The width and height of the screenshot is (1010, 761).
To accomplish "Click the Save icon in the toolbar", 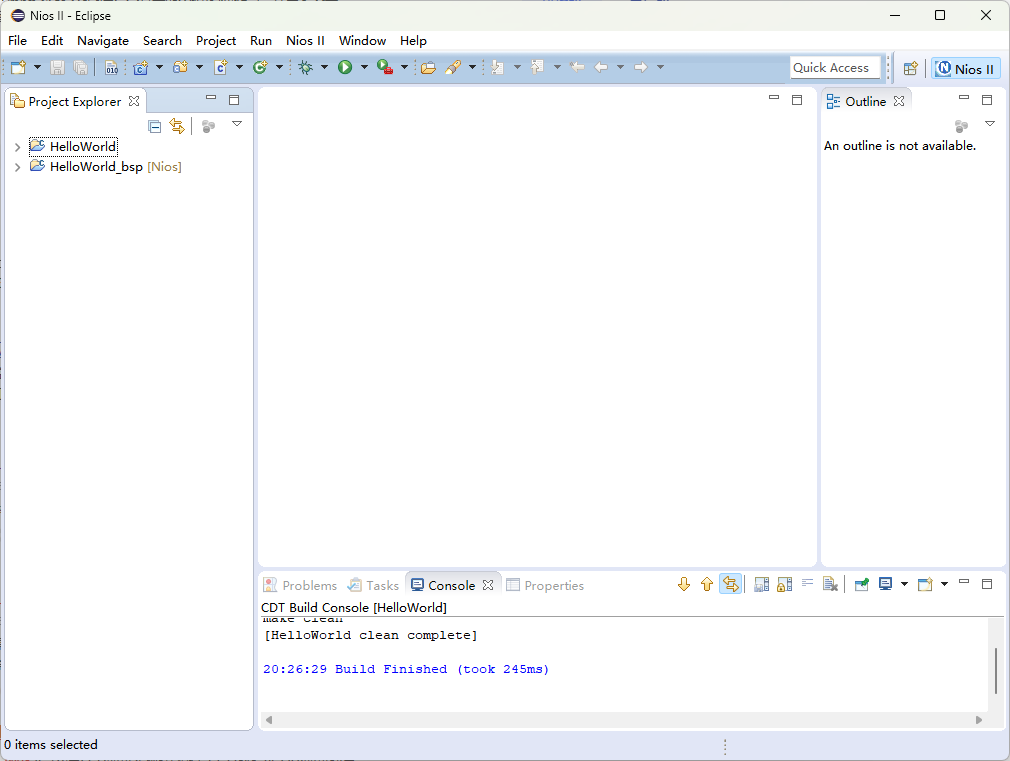I will click(x=57, y=67).
